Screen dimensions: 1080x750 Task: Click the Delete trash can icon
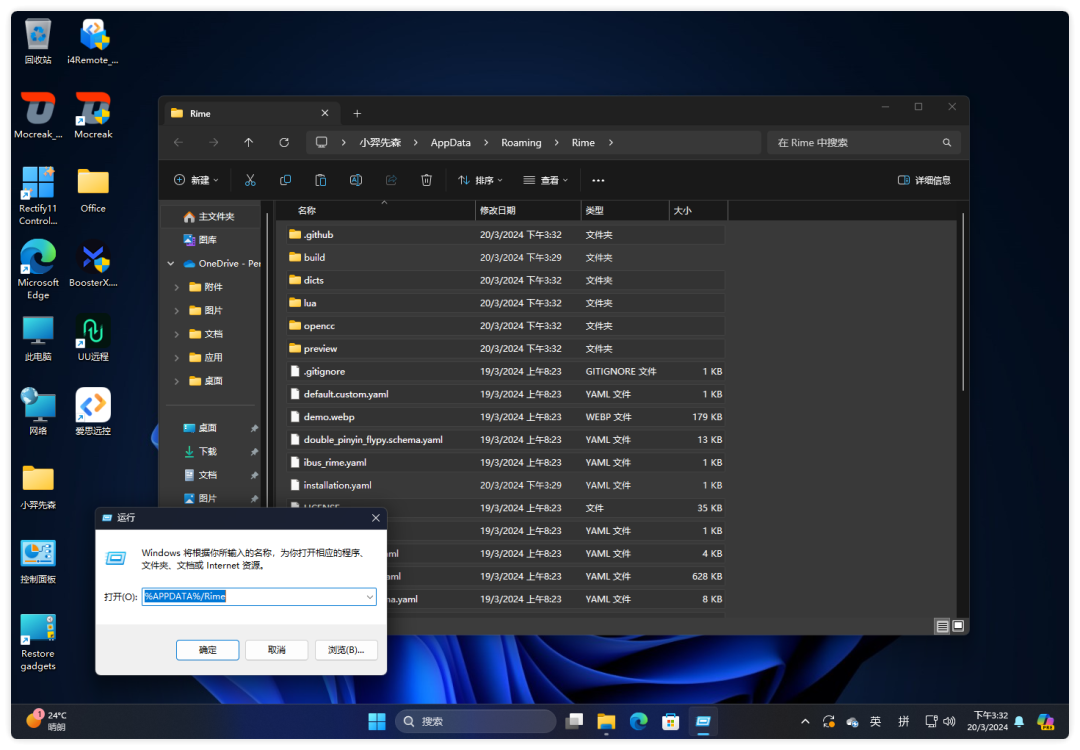[x=426, y=180]
